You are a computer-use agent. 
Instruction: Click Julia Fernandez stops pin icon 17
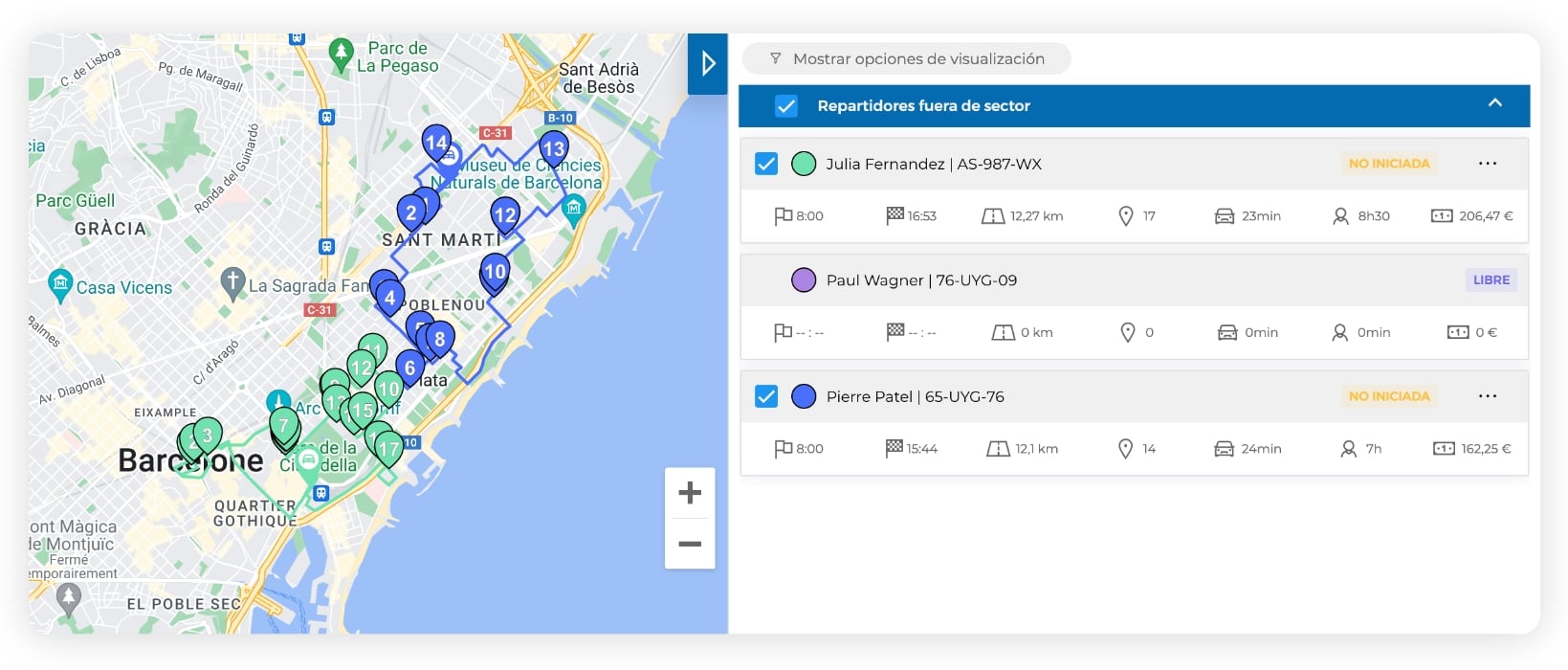[1126, 216]
